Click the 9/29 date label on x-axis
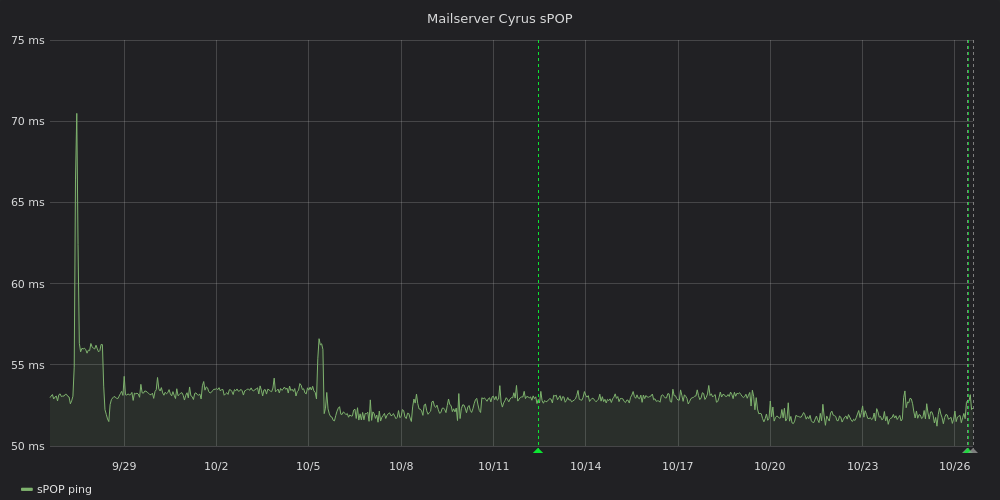 click(x=124, y=466)
